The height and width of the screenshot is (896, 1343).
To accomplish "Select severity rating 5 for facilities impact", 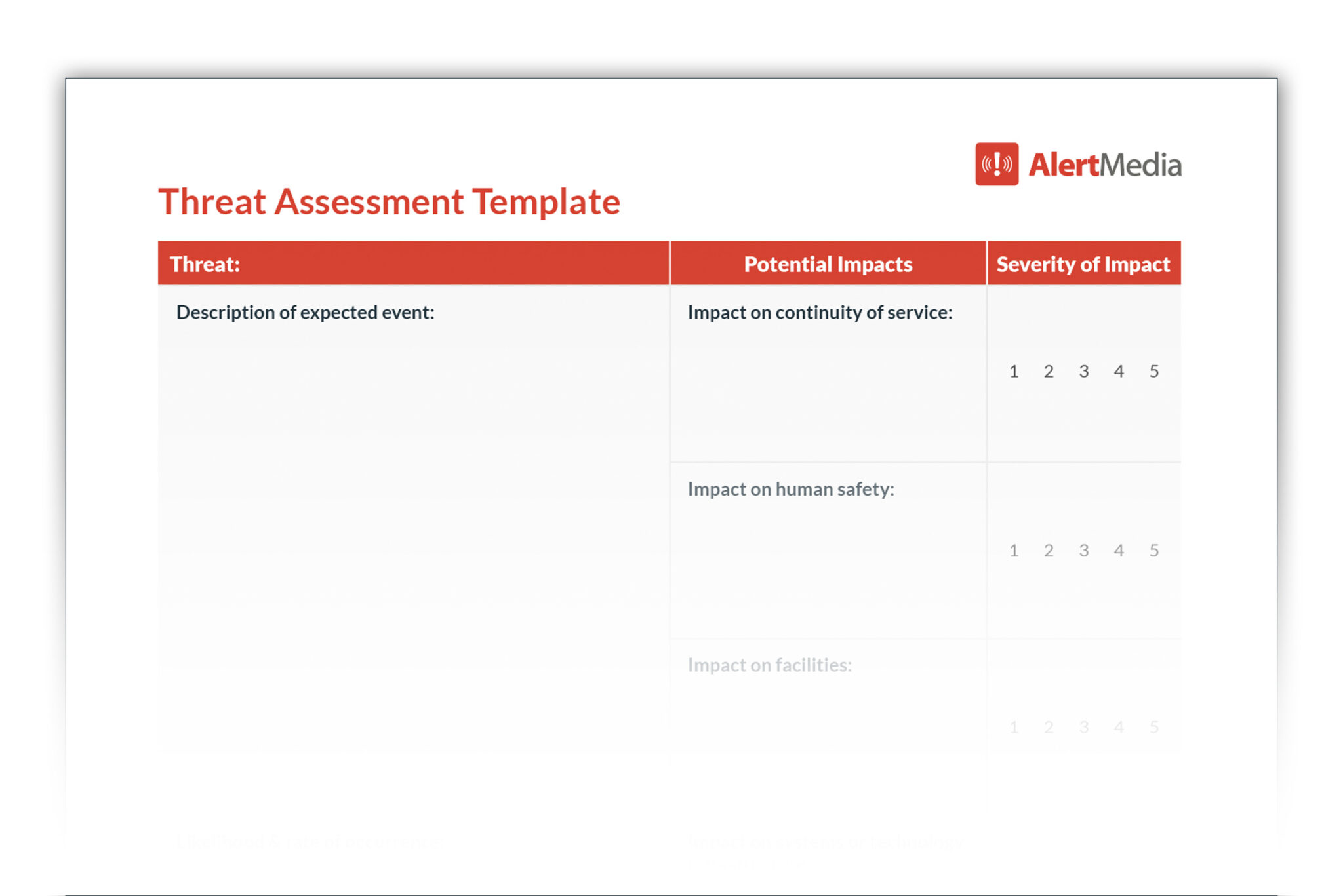I will click(x=1154, y=727).
